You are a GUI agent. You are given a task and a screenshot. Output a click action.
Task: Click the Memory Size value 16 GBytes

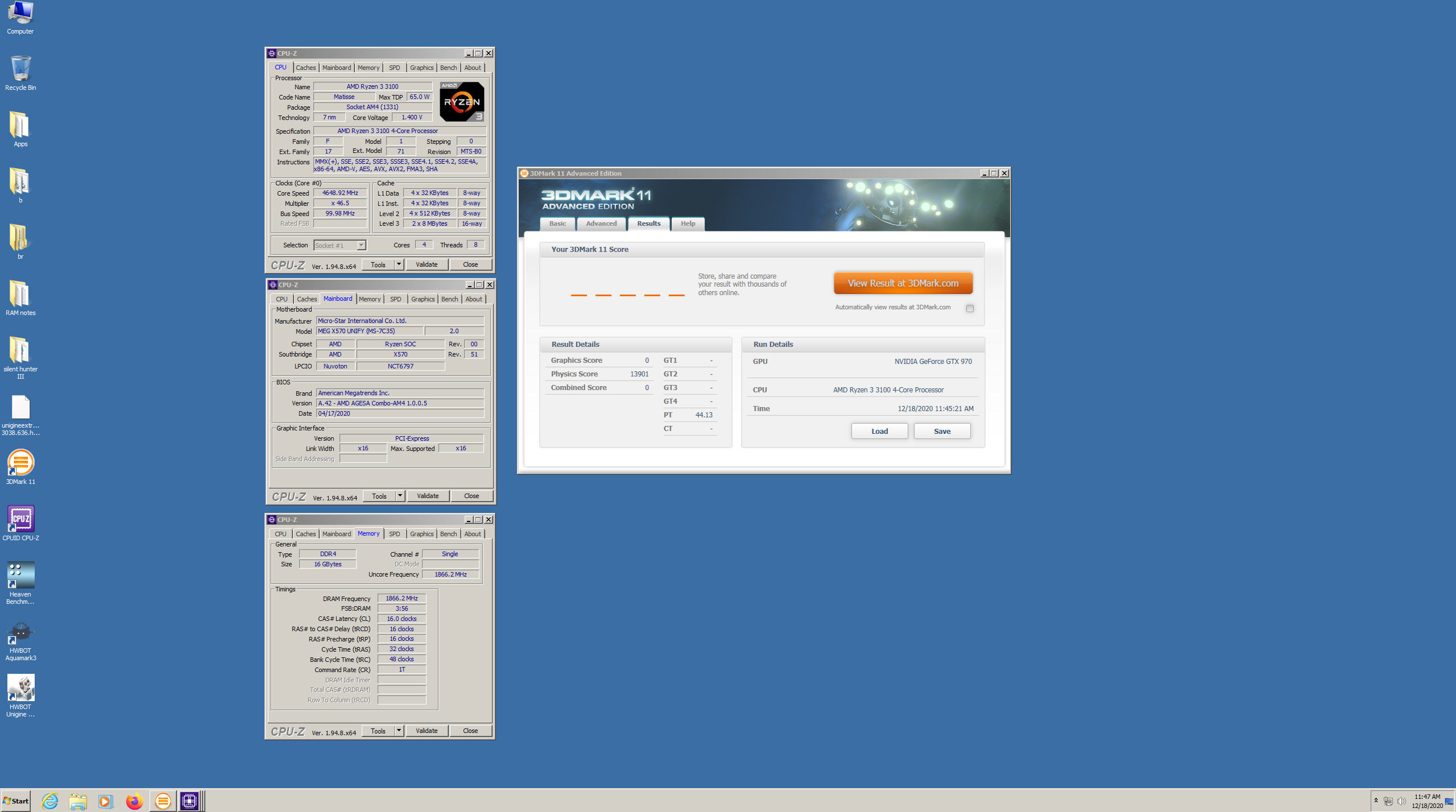(x=328, y=564)
